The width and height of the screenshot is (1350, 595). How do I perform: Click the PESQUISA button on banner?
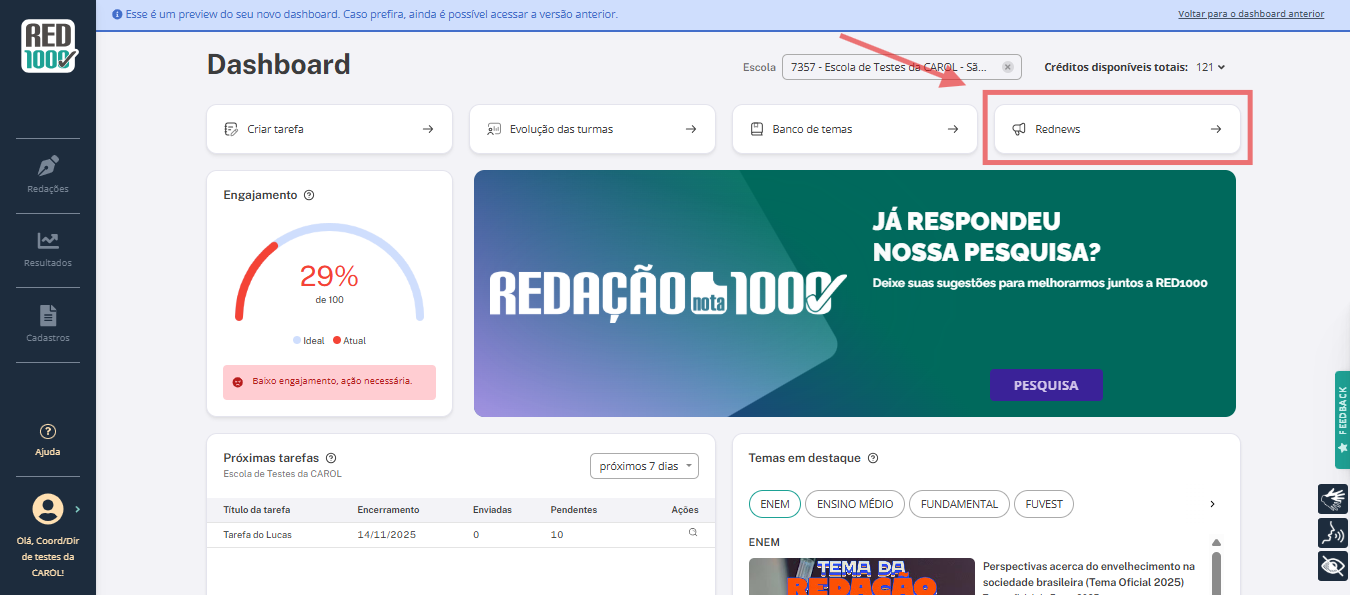(x=1046, y=385)
